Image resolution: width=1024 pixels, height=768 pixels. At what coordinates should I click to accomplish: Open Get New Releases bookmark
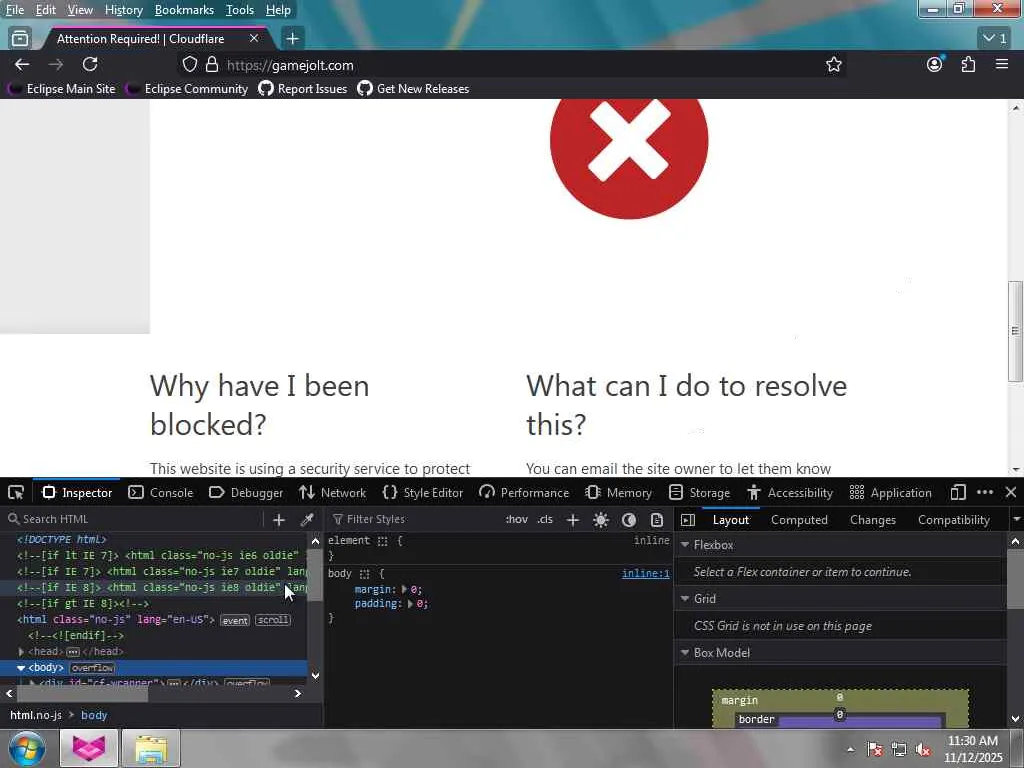413,89
